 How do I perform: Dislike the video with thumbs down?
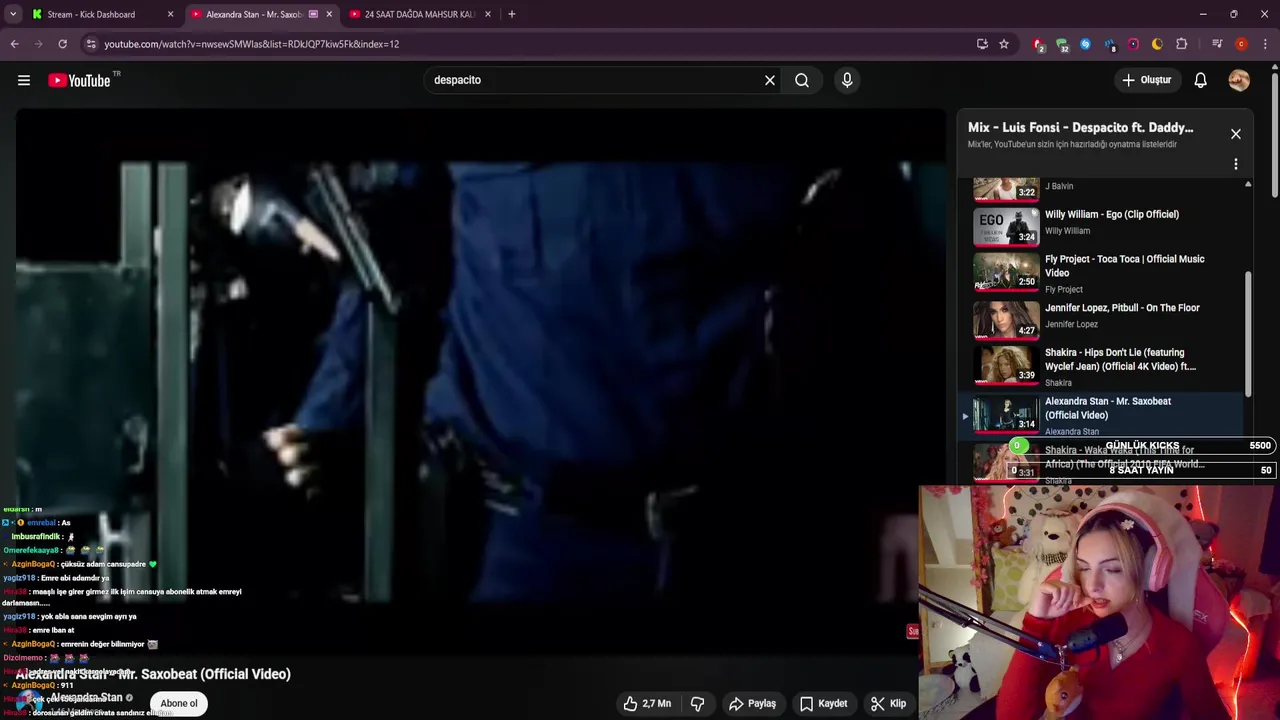coord(697,703)
